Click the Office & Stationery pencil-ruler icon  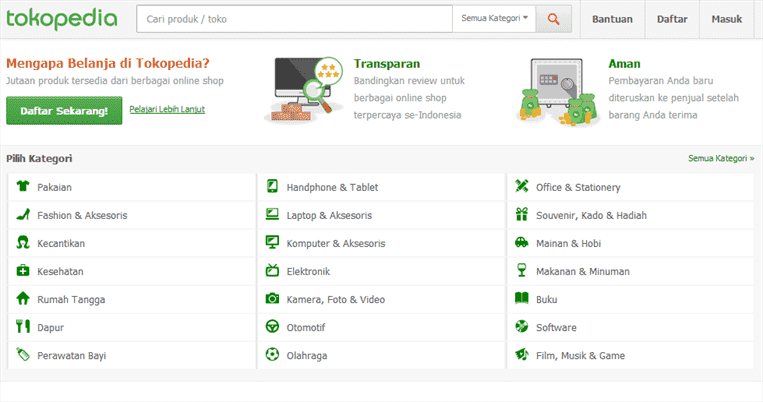[522, 186]
